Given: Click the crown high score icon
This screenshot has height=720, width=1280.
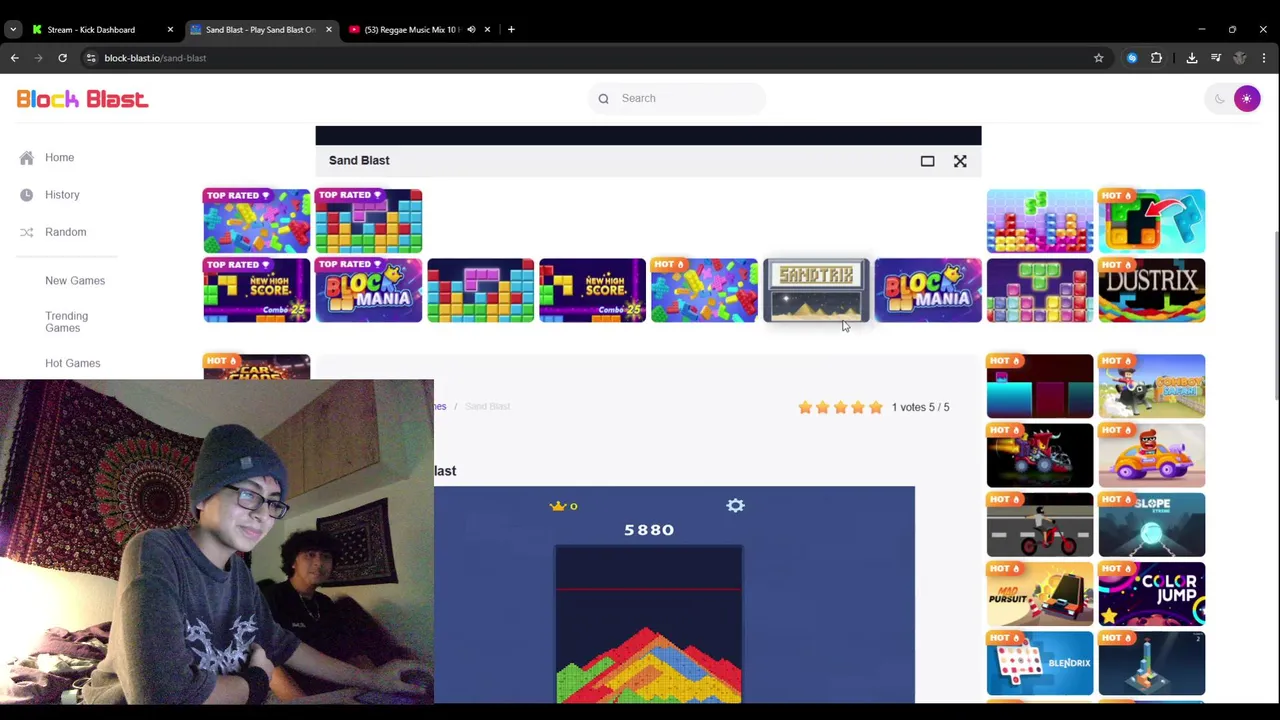Looking at the screenshot, I should pyautogui.click(x=557, y=506).
